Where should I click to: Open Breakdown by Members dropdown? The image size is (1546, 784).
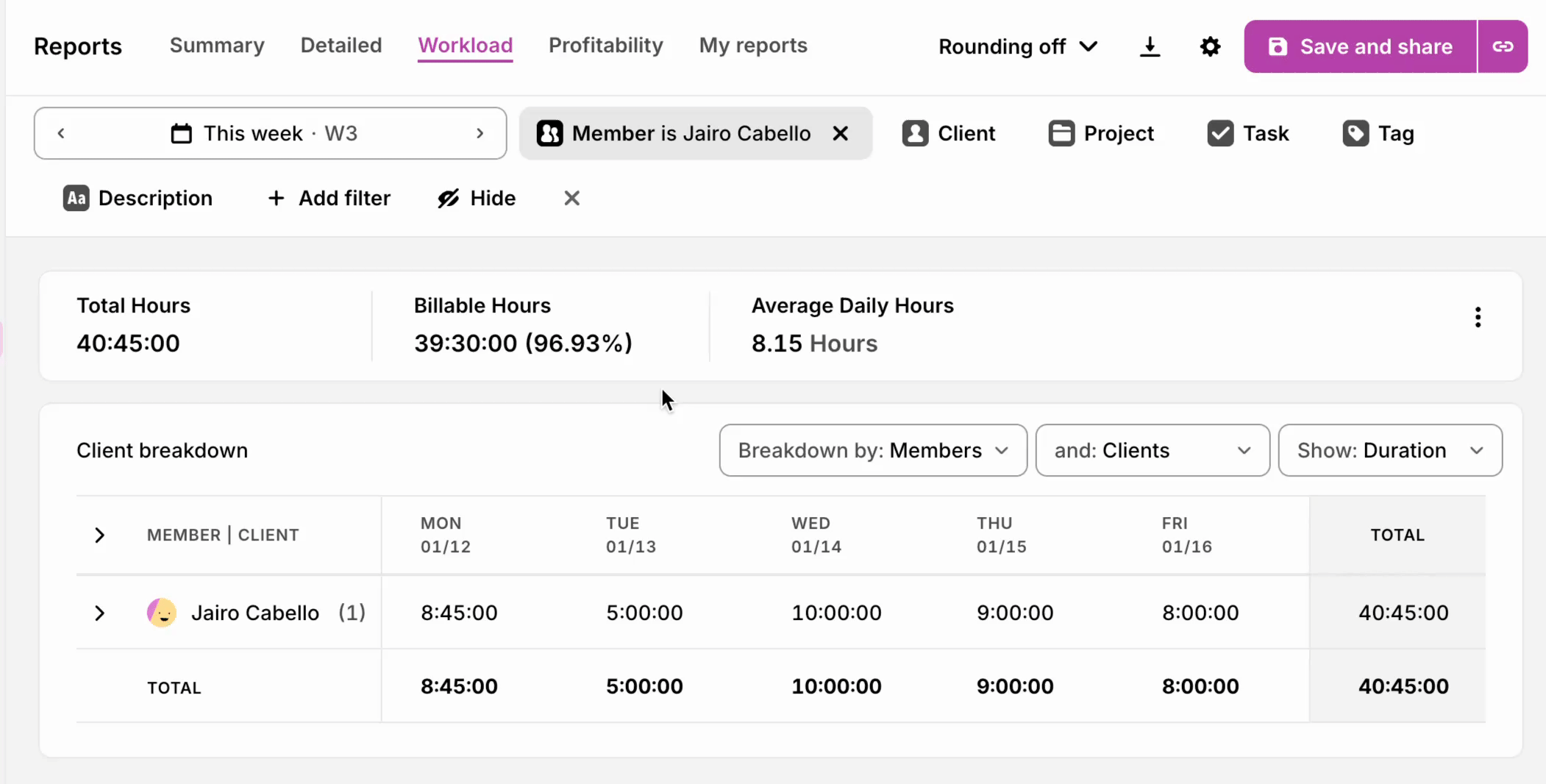click(x=873, y=450)
